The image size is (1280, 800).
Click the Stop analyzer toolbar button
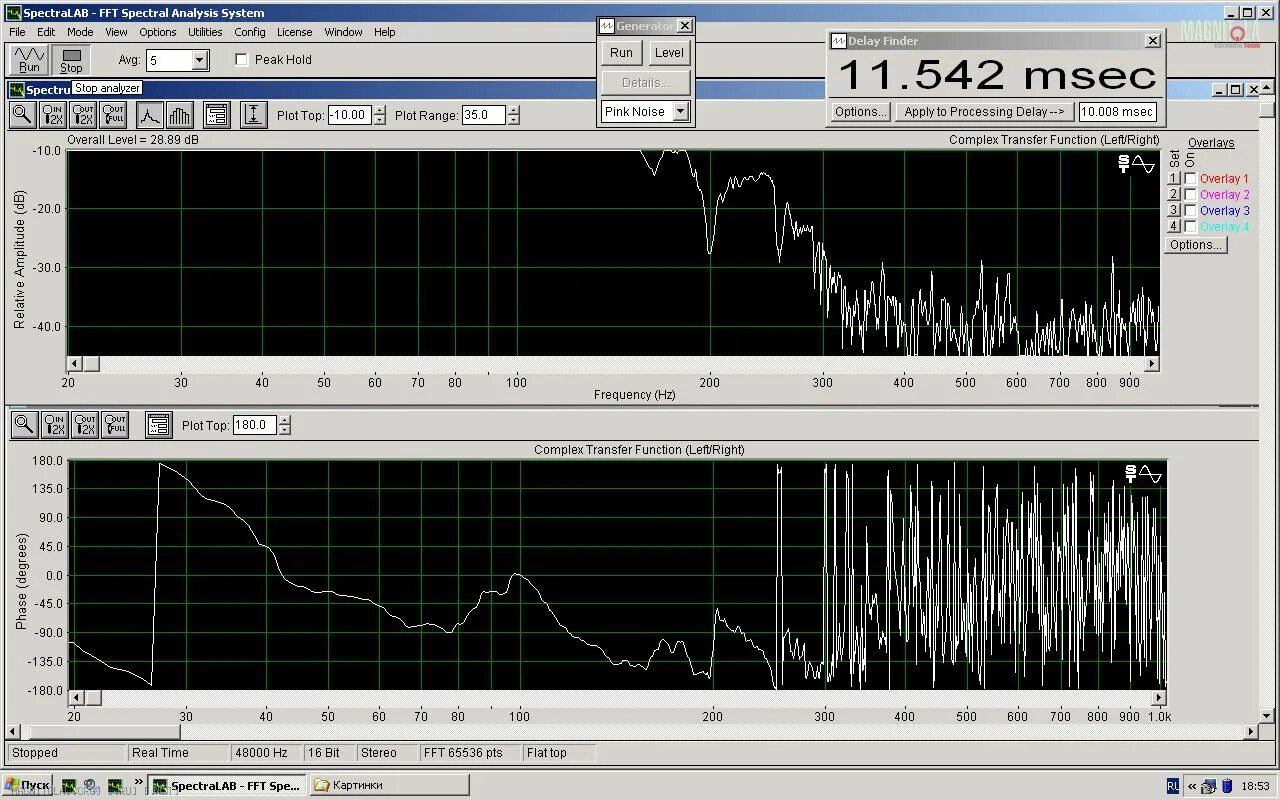pyautogui.click(x=71, y=60)
